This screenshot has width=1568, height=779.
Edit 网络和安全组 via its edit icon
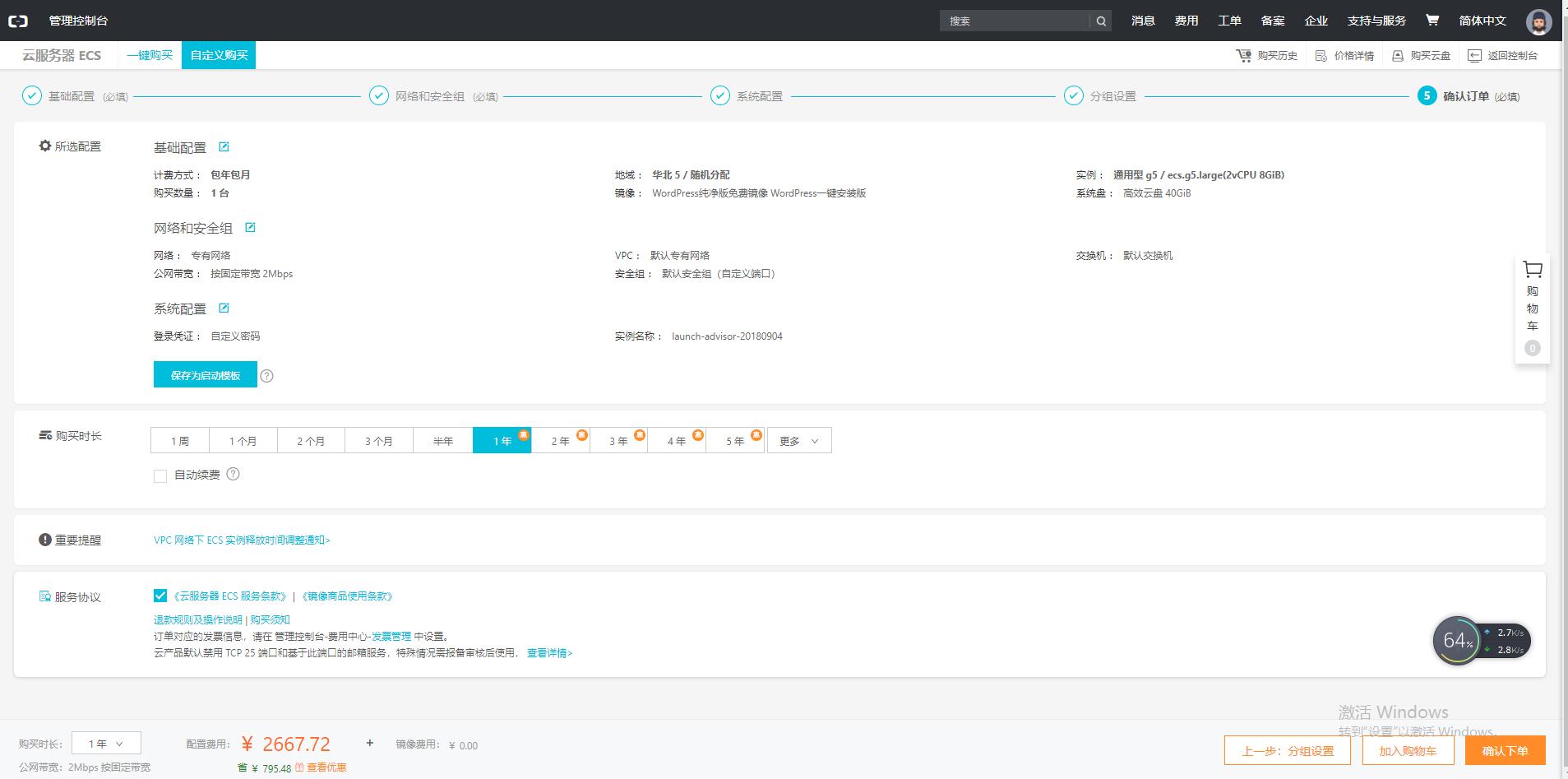coord(250,228)
